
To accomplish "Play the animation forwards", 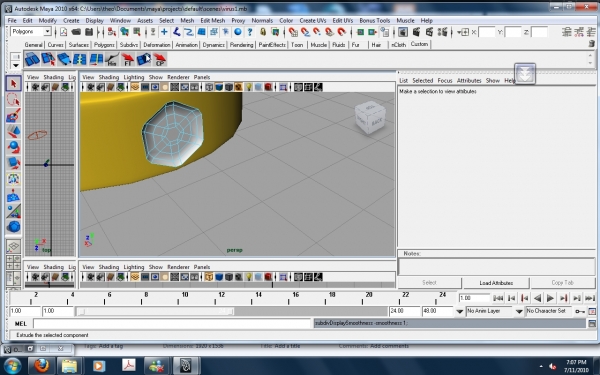I will pyautogui.click(x=551, y=298).
